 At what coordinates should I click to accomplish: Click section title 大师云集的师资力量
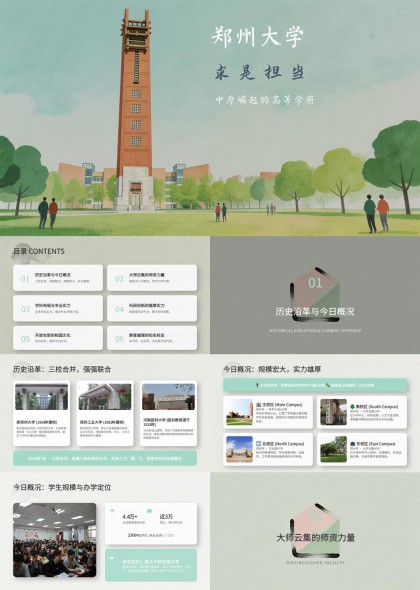(x=315, y=538)
